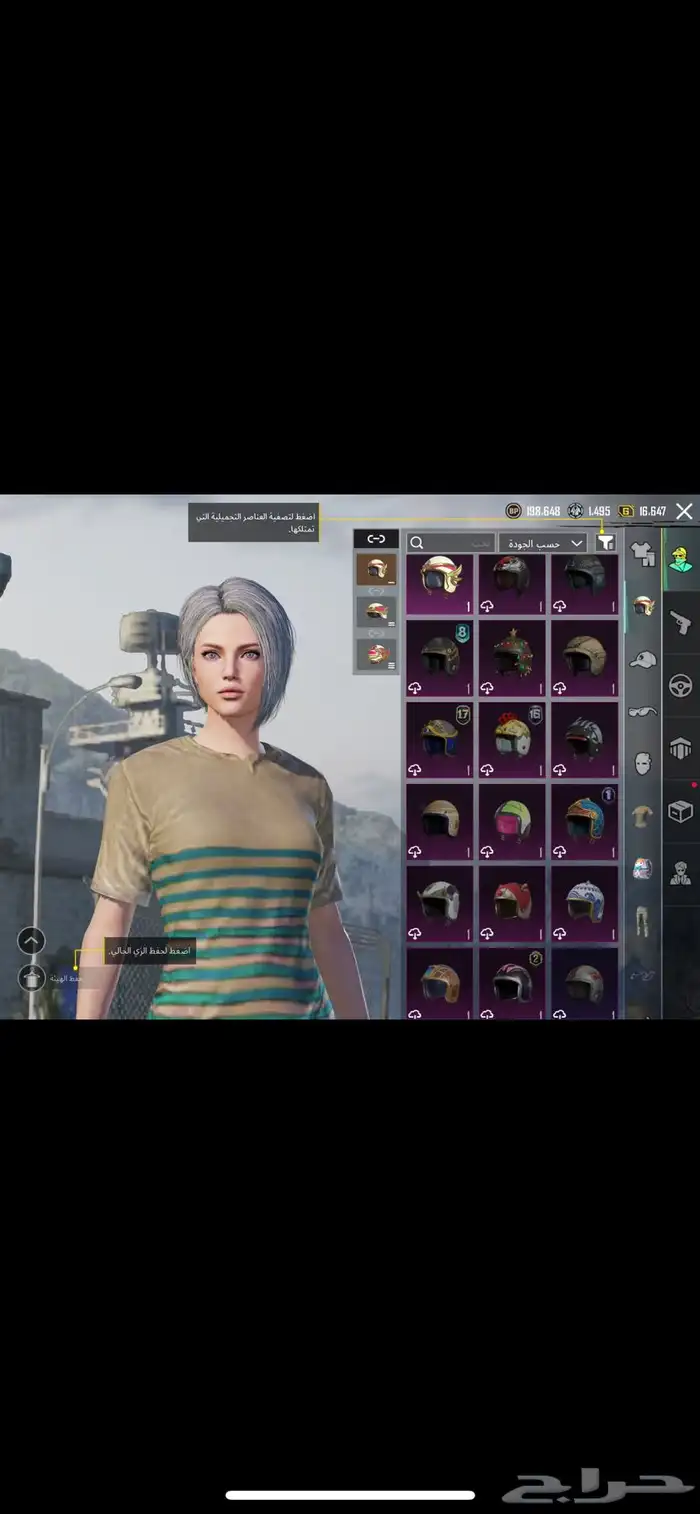Select the white open-face helmet
This screenshot has height=1514, width=700.
click(439, 904)
